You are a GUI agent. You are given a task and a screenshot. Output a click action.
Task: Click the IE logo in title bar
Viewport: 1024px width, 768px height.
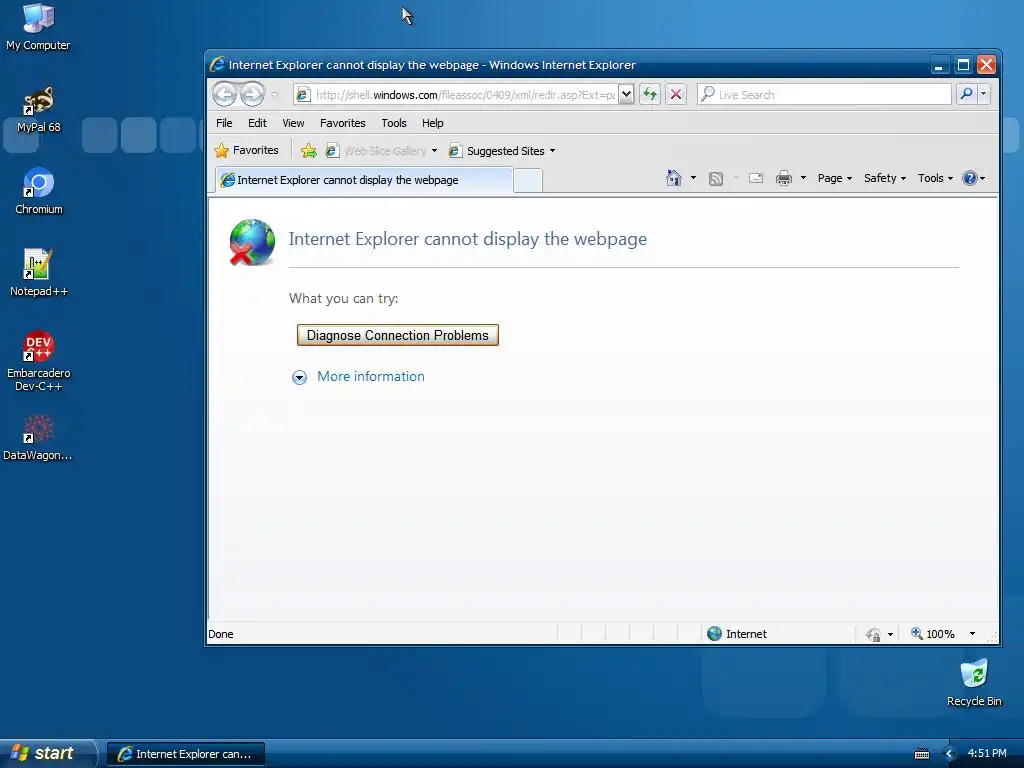(217, 65)
